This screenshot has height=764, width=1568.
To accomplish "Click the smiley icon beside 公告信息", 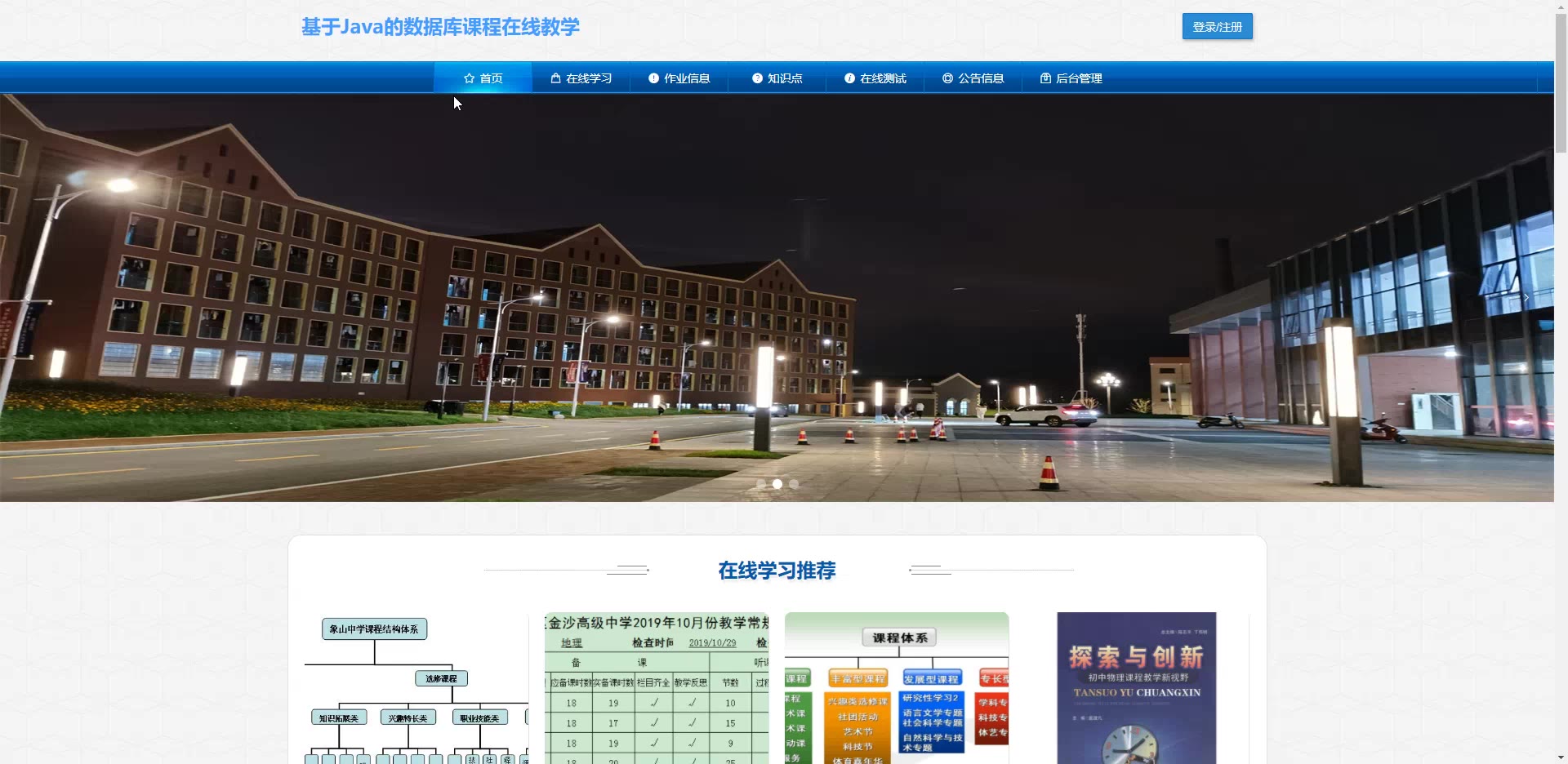I will click(947, 78).
